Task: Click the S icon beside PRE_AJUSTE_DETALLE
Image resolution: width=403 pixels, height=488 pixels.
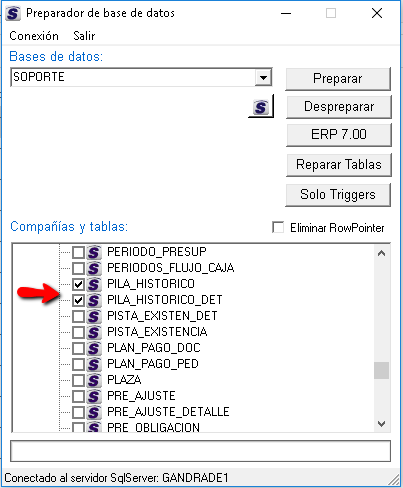Action: (94, 412)
